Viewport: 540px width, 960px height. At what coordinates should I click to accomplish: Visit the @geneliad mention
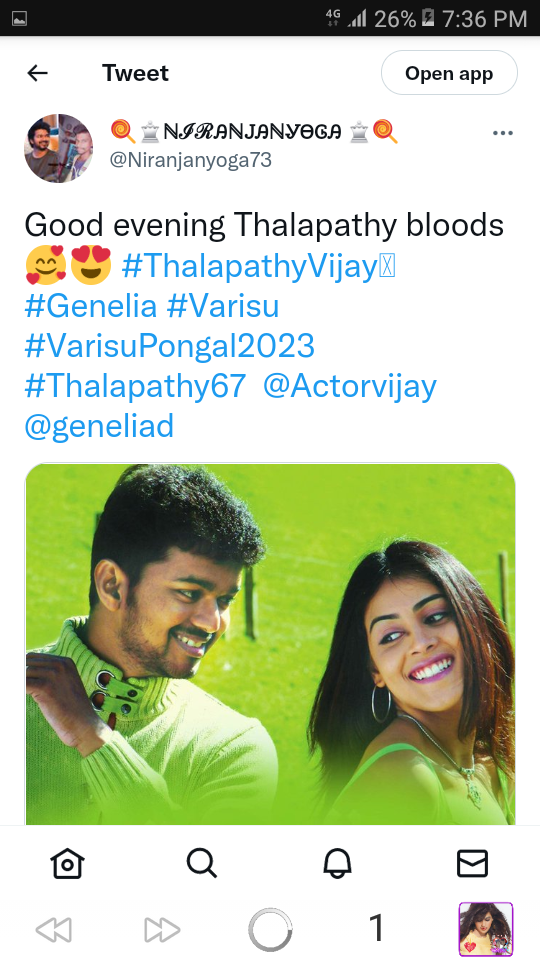tap(99, 426)
